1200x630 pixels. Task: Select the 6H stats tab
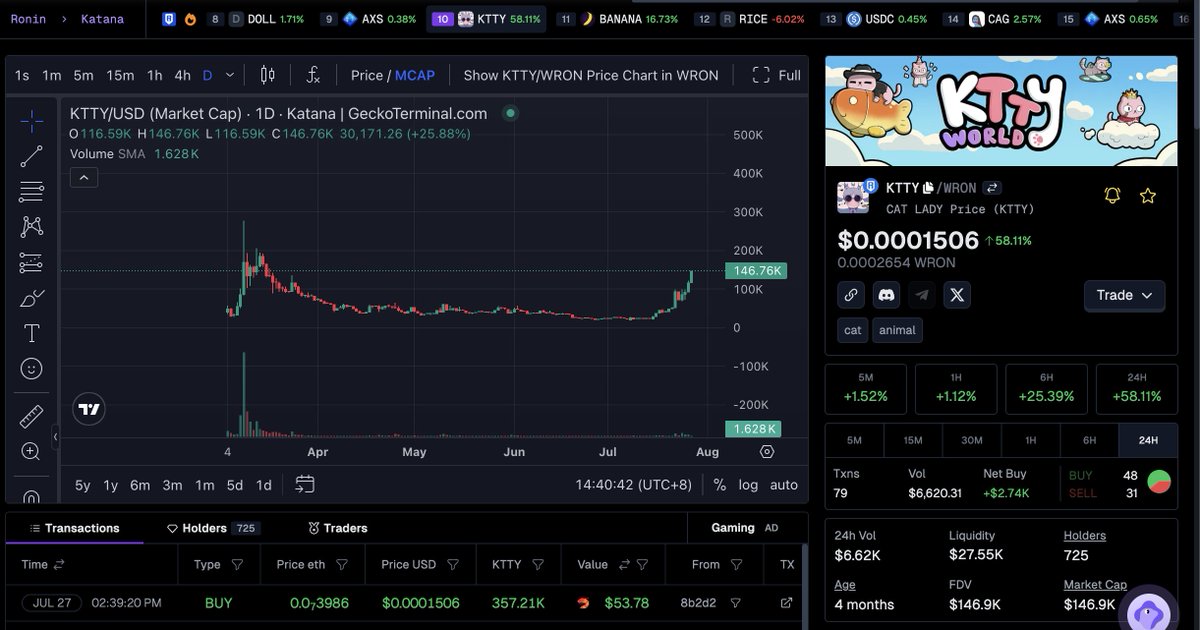click(1089, 440)
